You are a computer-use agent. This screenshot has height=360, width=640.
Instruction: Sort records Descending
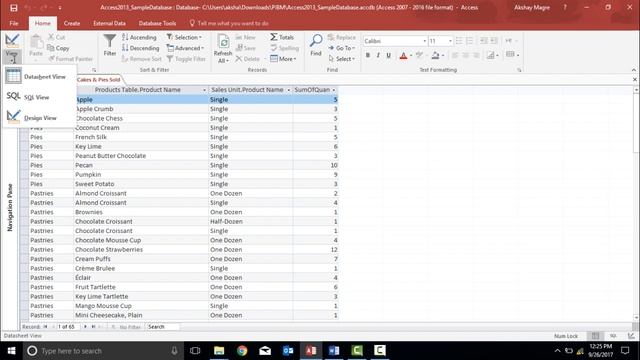tap(141, 48)
